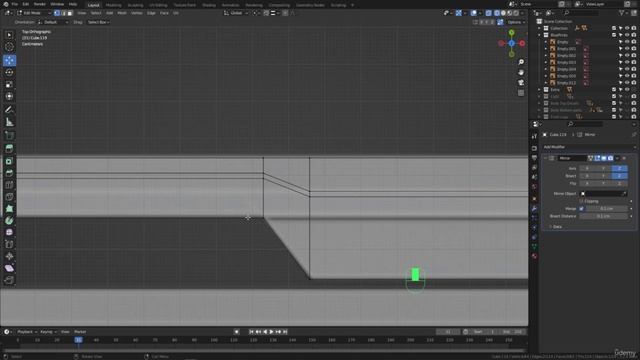Select the Loop Cut tool

coord(9,185)
